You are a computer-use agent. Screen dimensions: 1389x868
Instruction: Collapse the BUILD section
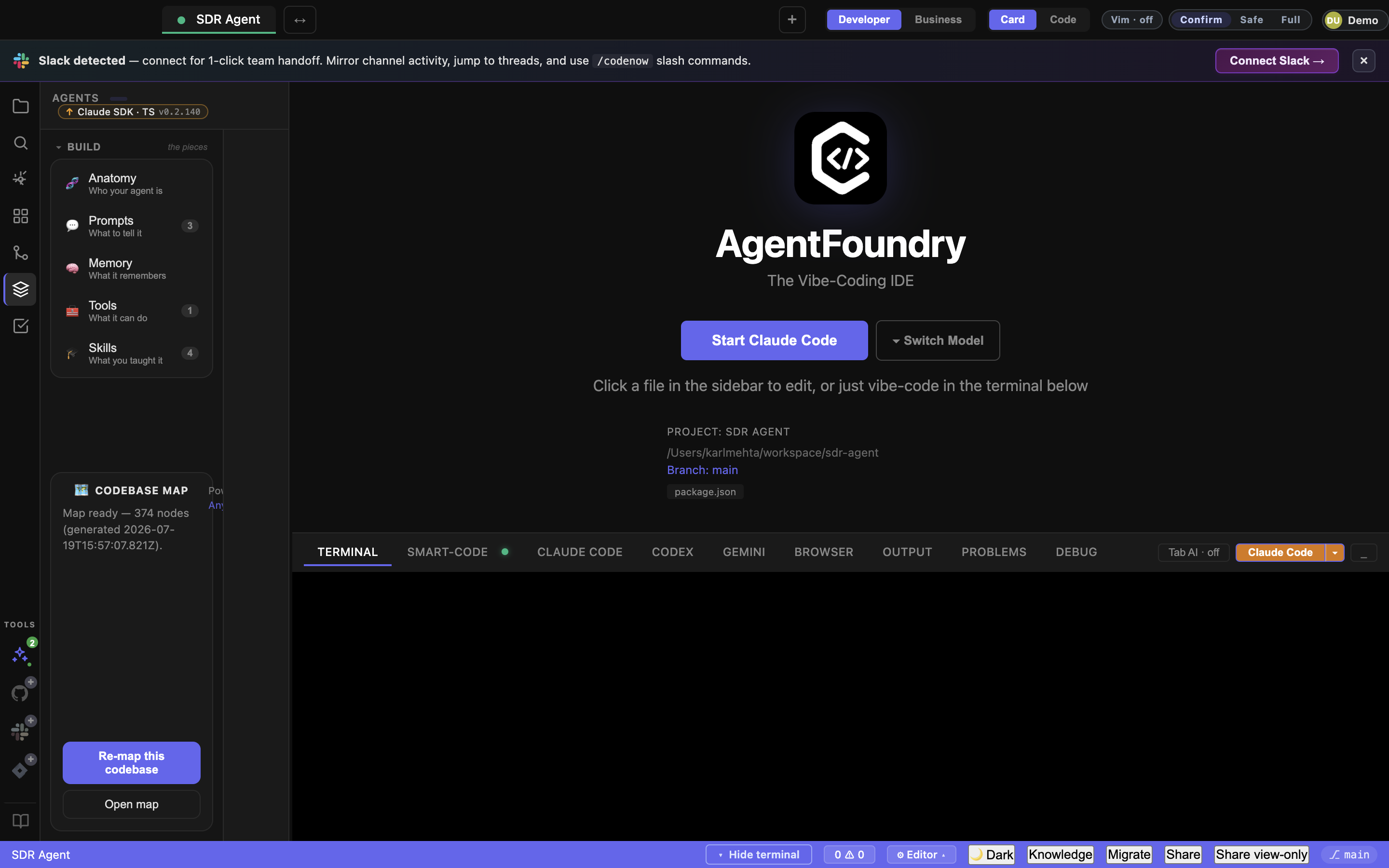(78, 147)
